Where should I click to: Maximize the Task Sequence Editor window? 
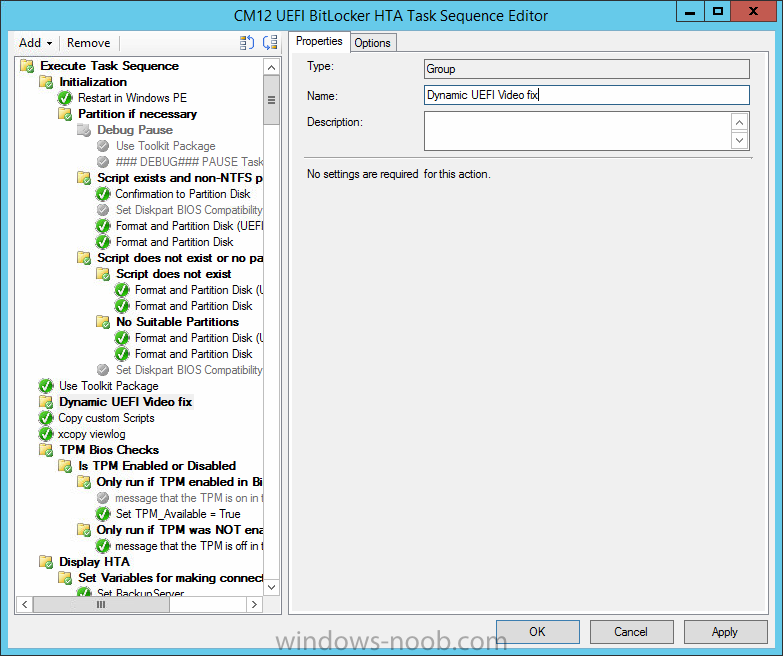tap(718, 11)
